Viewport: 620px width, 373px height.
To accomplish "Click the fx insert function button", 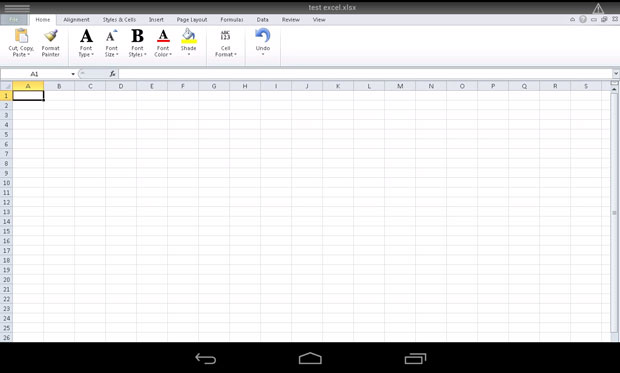I will click(113, 74).
